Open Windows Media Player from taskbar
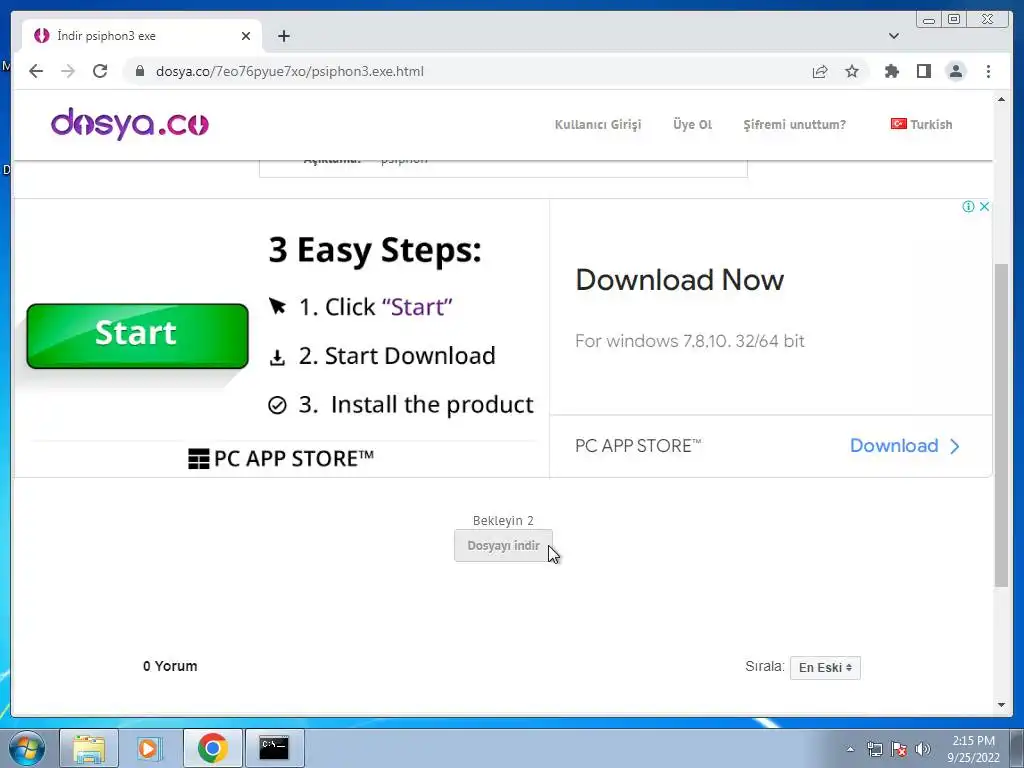1024x768 pixels. click(150, 748)
